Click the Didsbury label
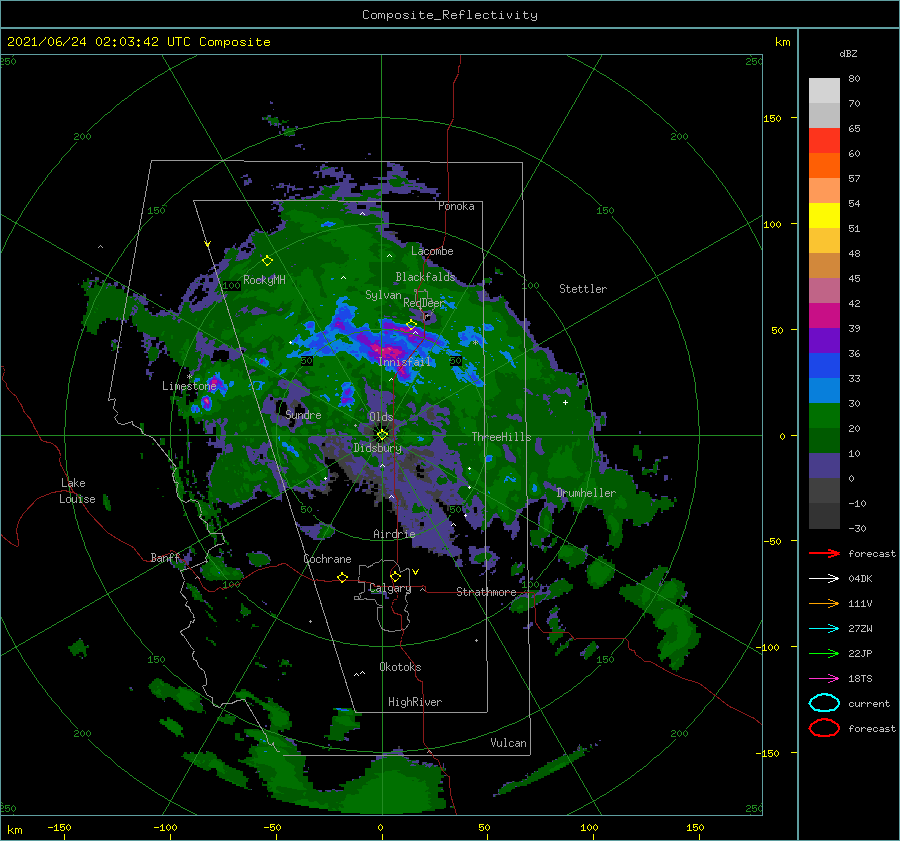The width and height of the screenshot is (900, 841). coord(378,448)
